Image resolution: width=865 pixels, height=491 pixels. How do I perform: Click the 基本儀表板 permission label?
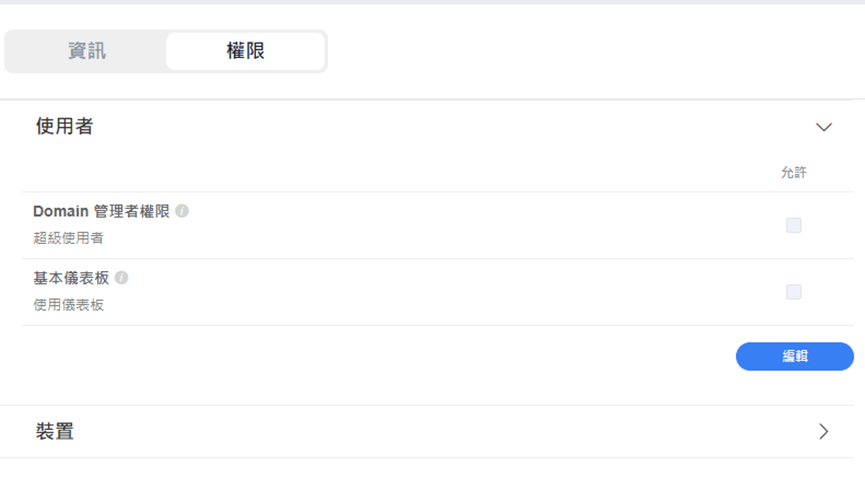pos(71,278)
